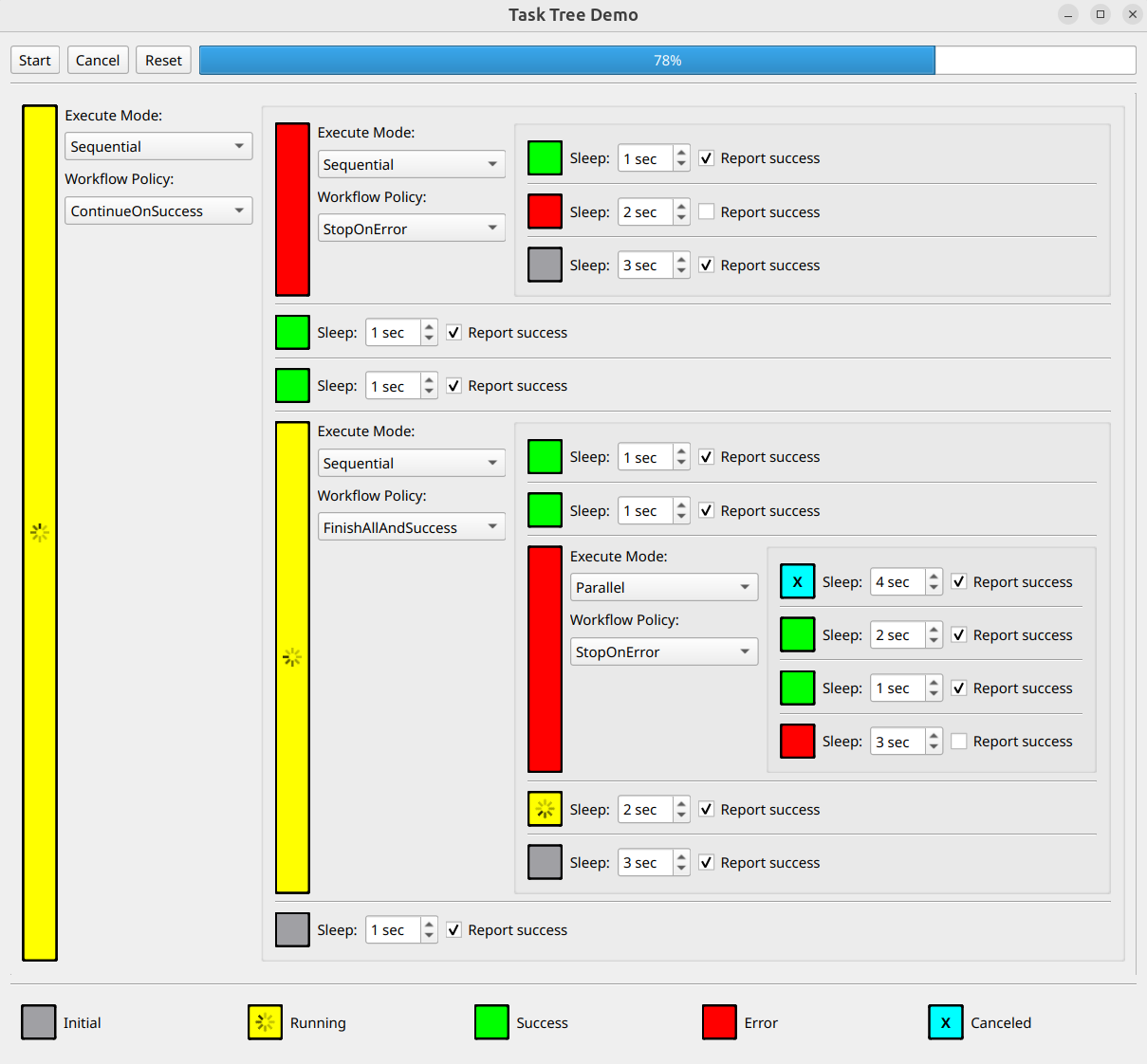Image resolution: width=1147 pixels, height=1064 pixels.
Task: Open the FinishAllAndSuccess workflow policy dropdown
Action: 411,526
